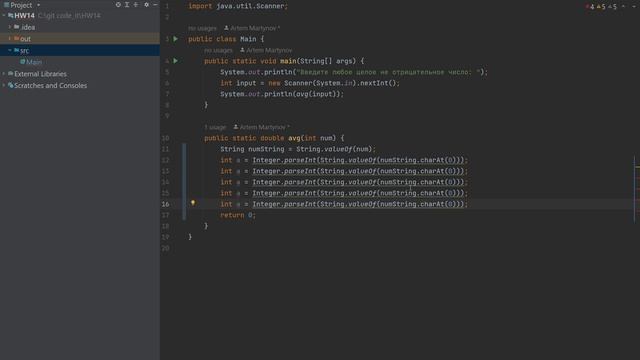Screen dimensions: 640x360
Task: Expand the .idea folder
Action: (x=10, y=27)
